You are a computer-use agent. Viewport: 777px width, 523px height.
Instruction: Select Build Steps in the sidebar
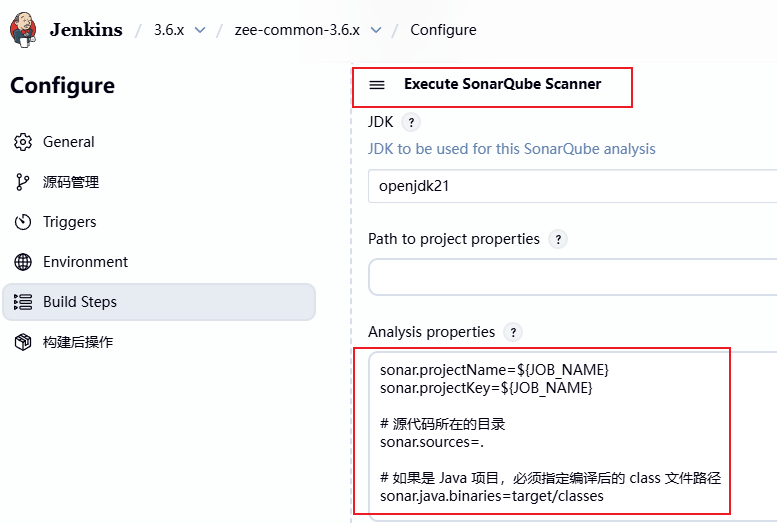point(80,302)
